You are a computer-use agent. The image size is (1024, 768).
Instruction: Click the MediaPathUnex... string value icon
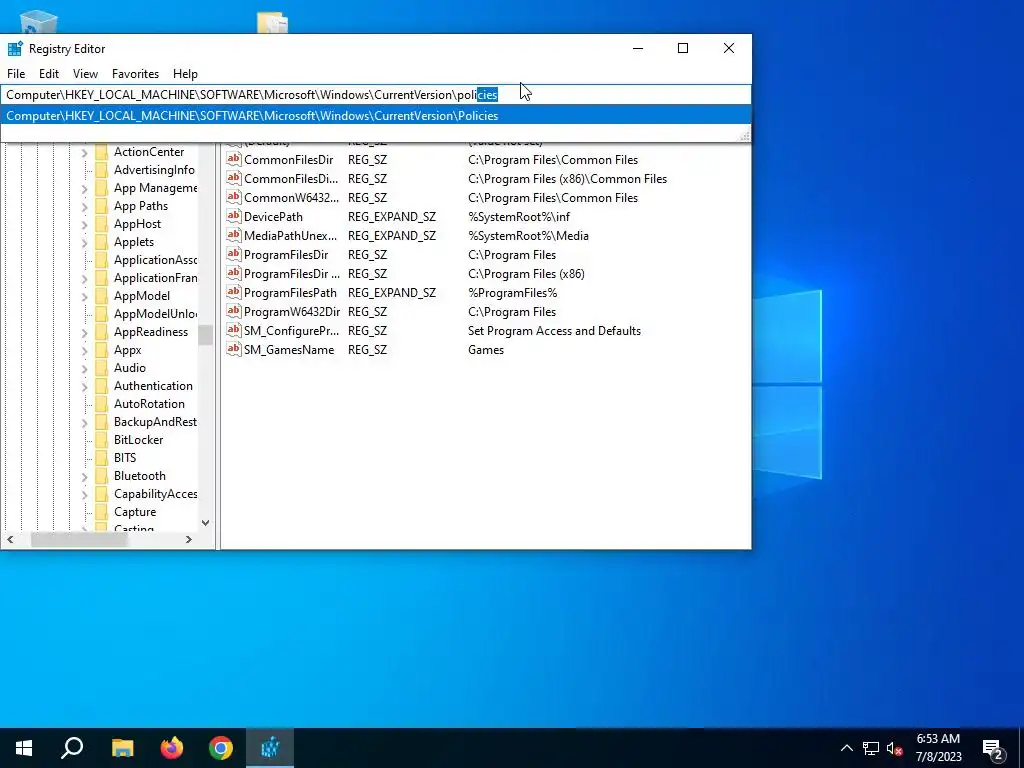pos(234,234)
